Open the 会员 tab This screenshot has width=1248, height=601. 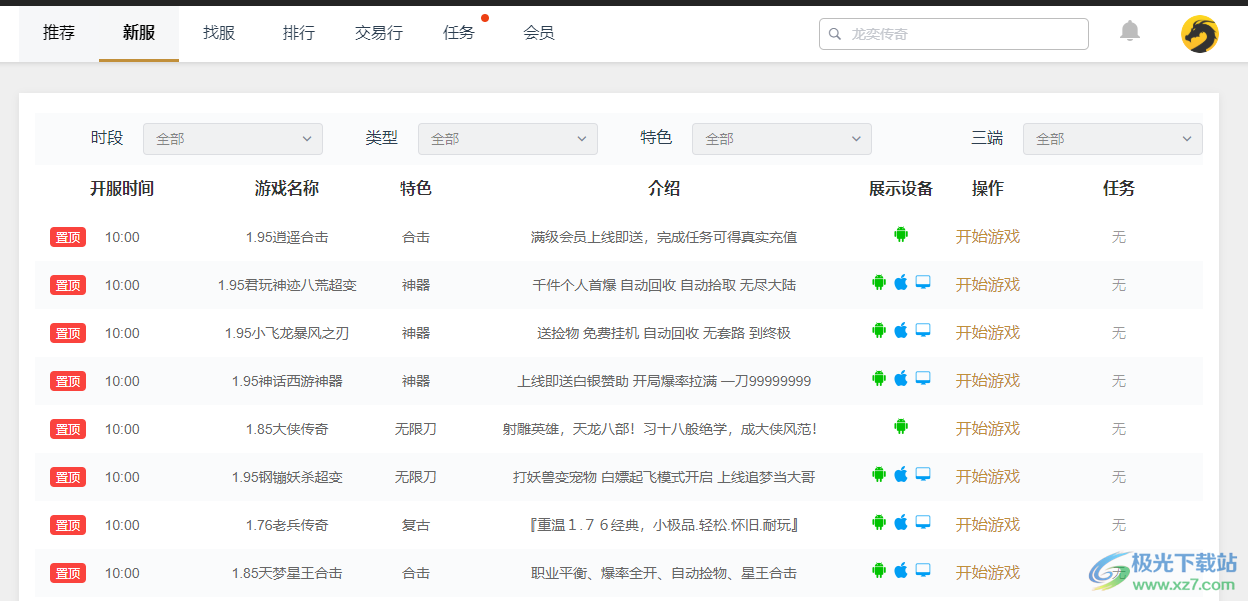point(539,33)
